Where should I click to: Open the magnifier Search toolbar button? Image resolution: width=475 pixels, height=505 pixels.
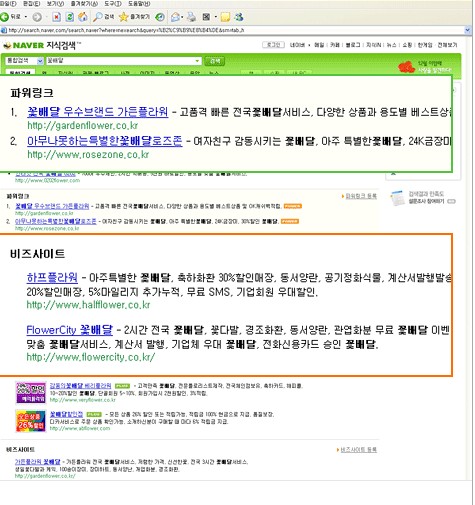pyautogui.click(x=103, y=17)
